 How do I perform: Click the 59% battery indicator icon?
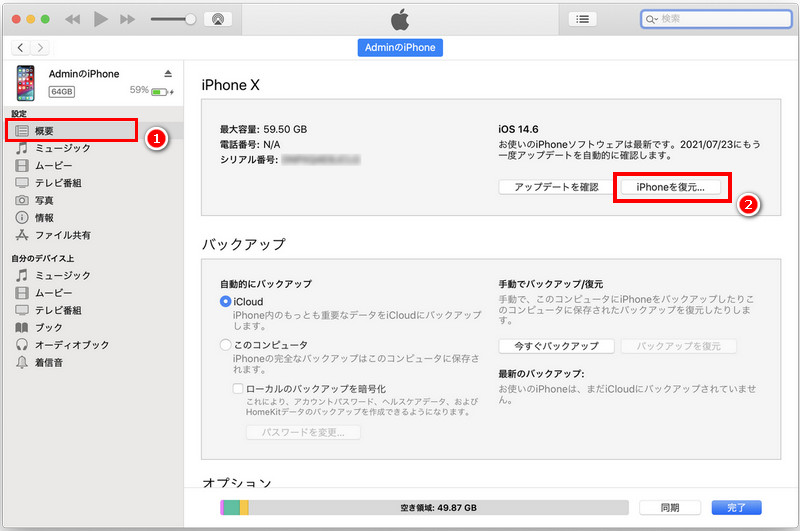tap(161, 92)
